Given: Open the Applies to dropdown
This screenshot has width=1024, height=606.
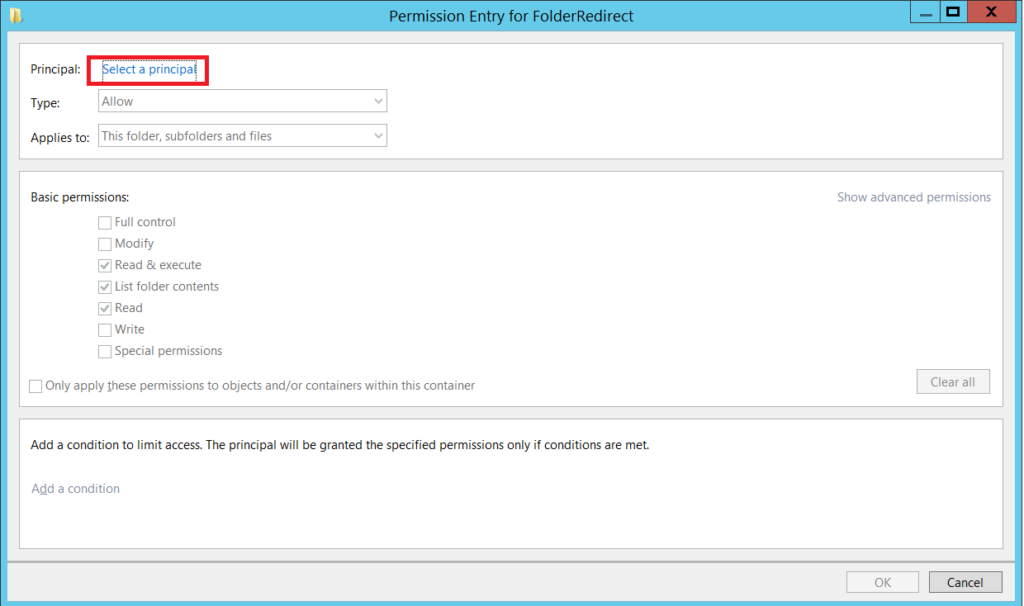Looking at the screenshot, I should (x=242, y=135).
